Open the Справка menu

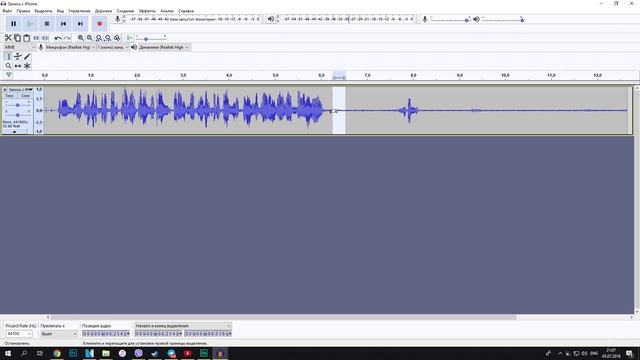pyautogui.click(x=186, y=11)
